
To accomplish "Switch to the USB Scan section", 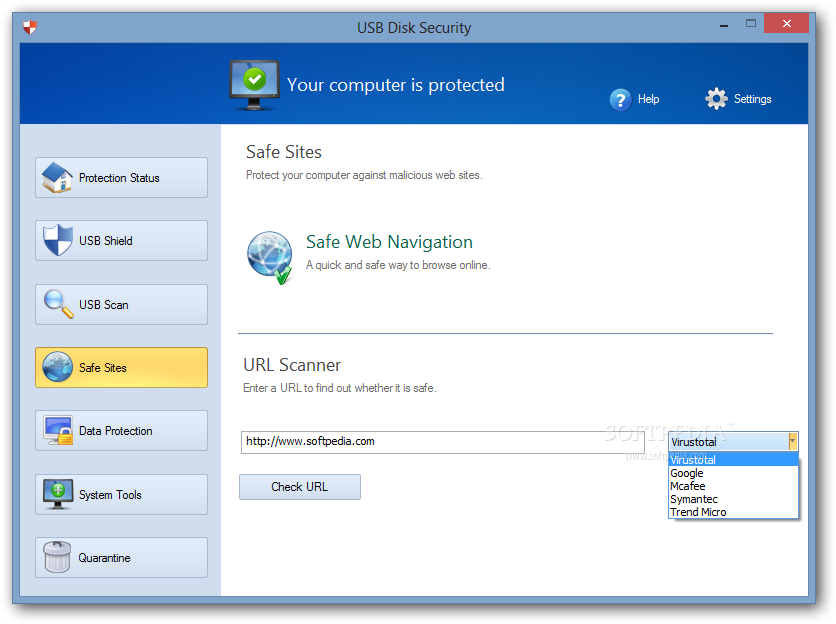I will point(122,304).
